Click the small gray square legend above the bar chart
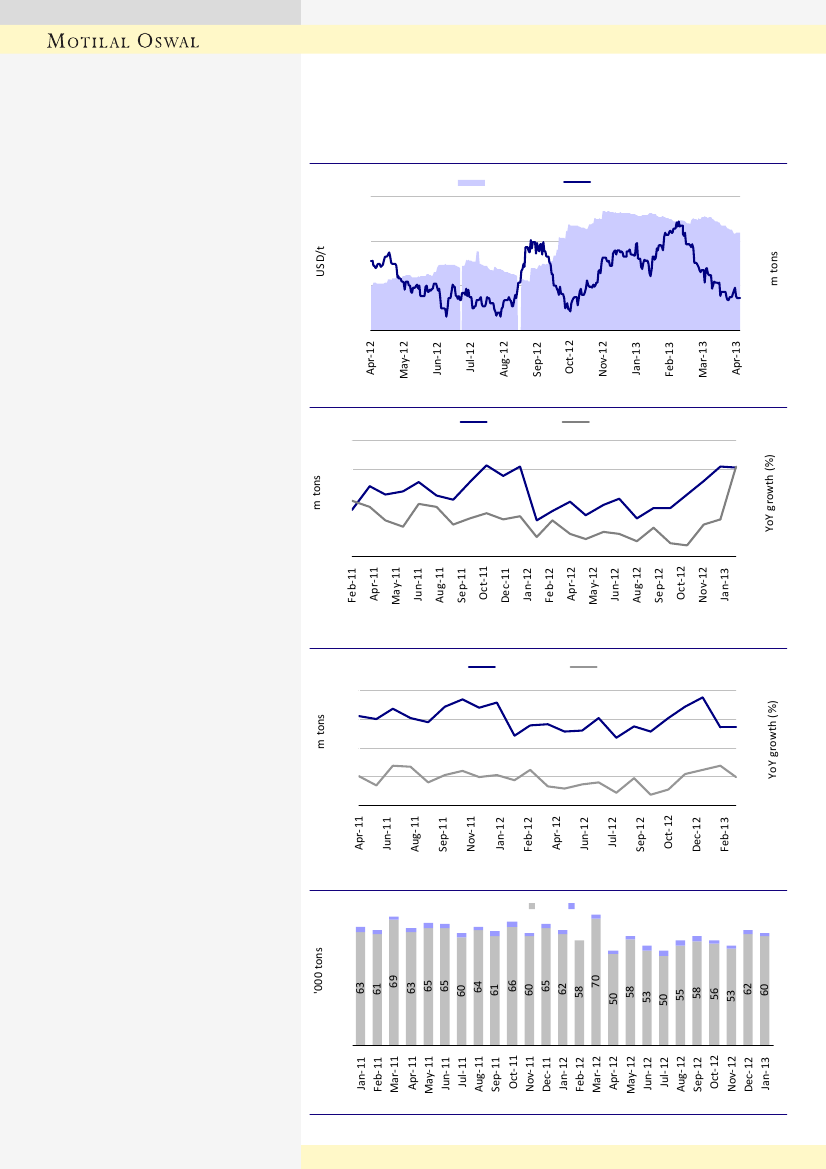The height and width of the screenshot is (1169, 826). click(x=532, y=906)
